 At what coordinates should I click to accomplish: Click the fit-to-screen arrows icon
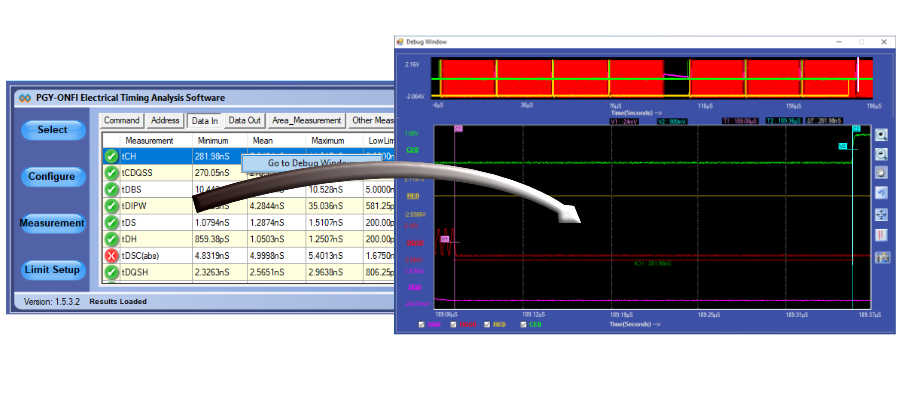[881, 214]
